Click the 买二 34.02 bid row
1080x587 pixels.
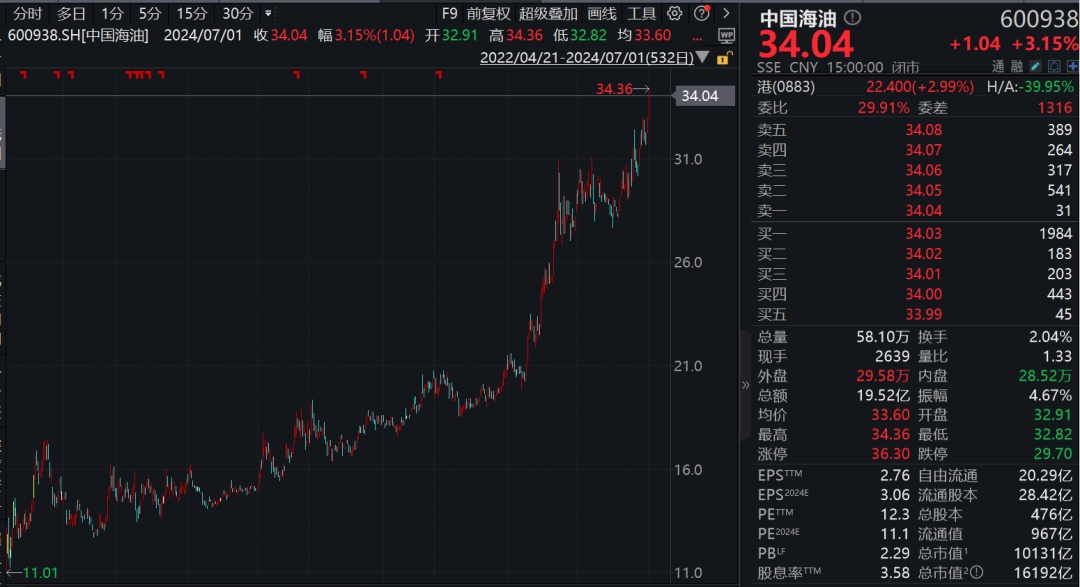pos(915,254)
